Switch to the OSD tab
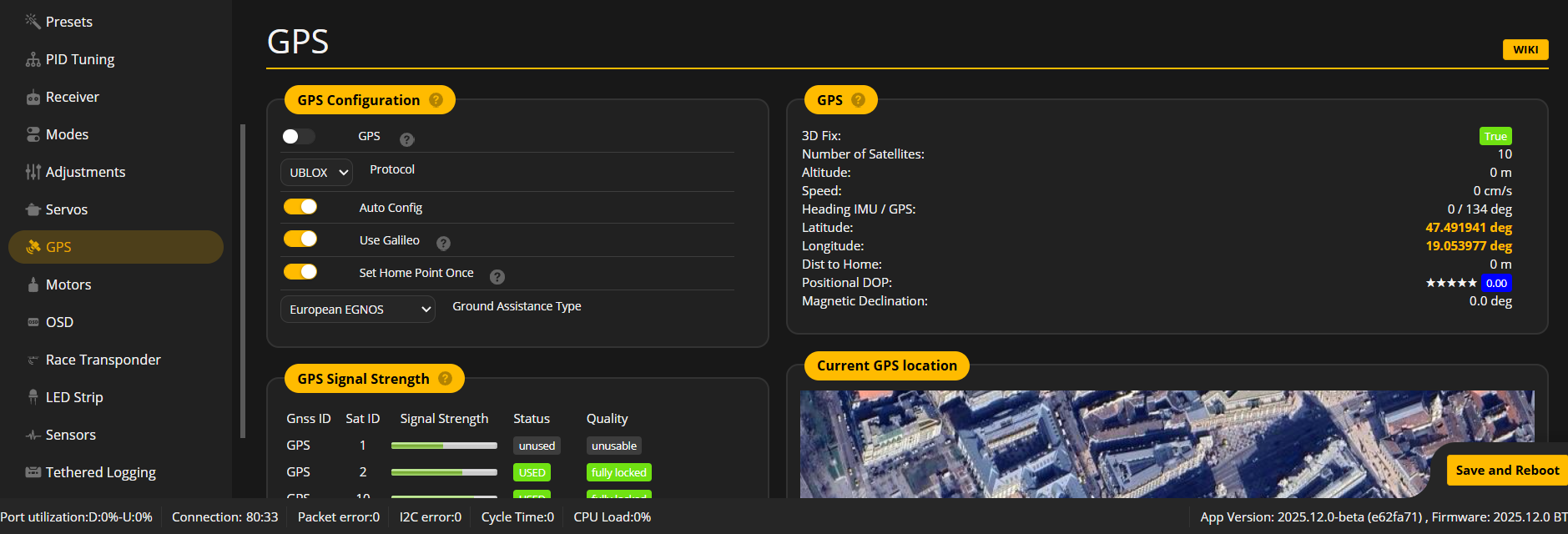Screen dimensions: 1568x534 (x=59, y=322)
